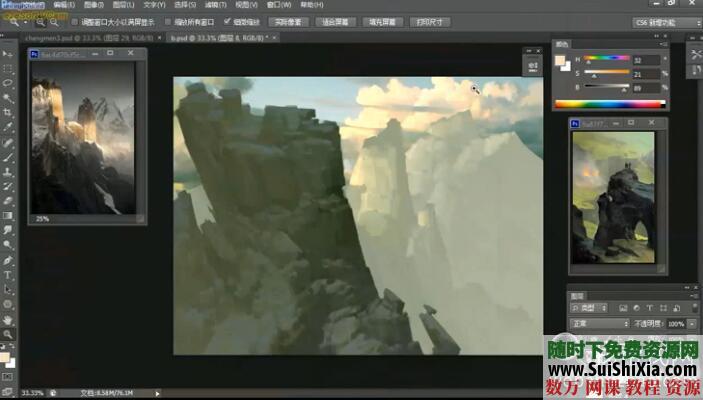Click the zoom percentage field in the status bar
703x400 pixels.
[32, 392]
